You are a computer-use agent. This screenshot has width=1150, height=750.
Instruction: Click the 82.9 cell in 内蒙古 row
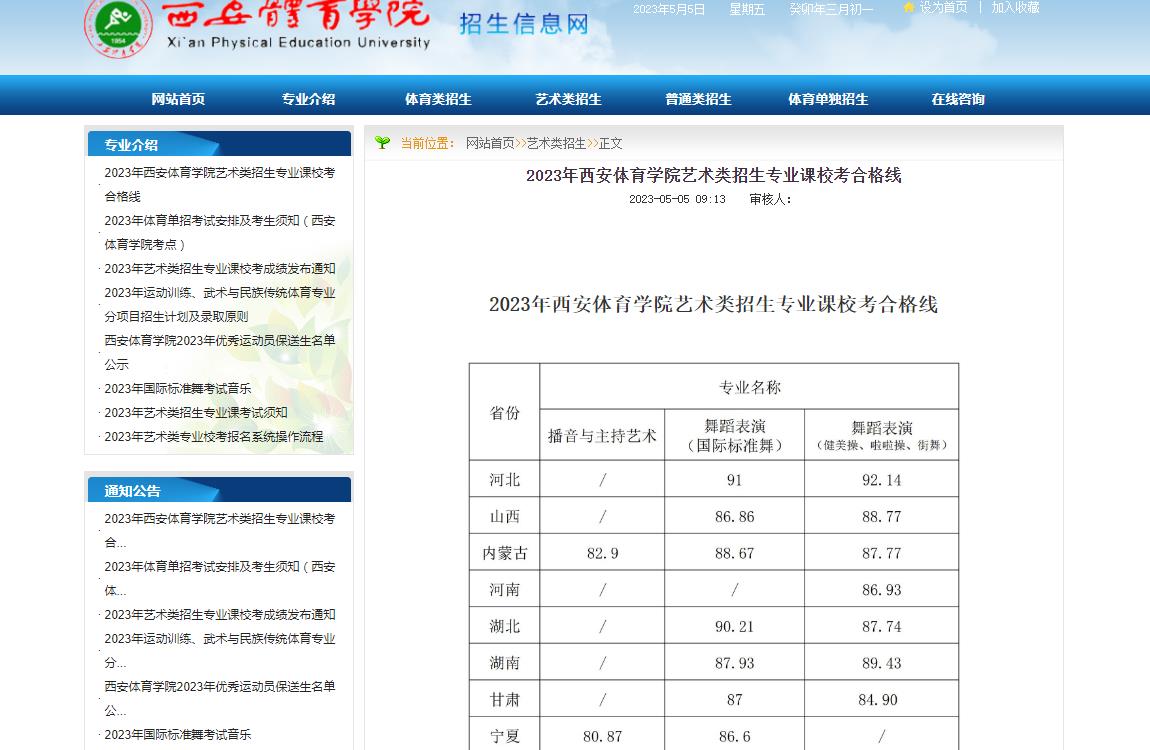point(602,553)
